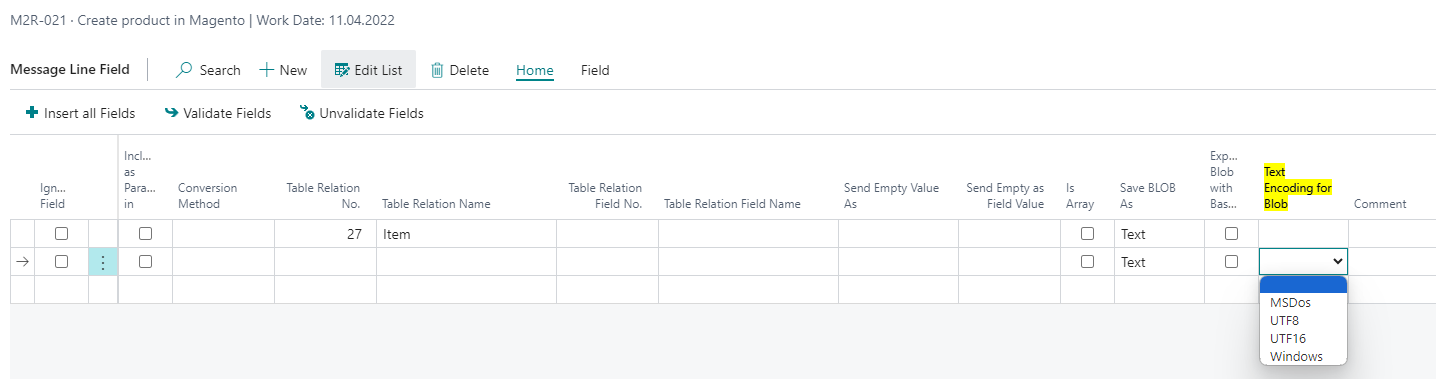Click the Table Relation Name cell containing Item
This screenshot has height=379, width=1436.
pyautogui.click(x=466, y=234)
